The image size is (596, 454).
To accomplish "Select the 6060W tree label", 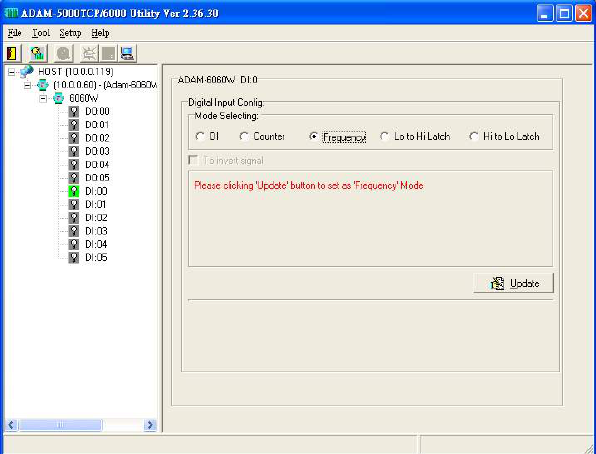I will [x=83, y=98].
